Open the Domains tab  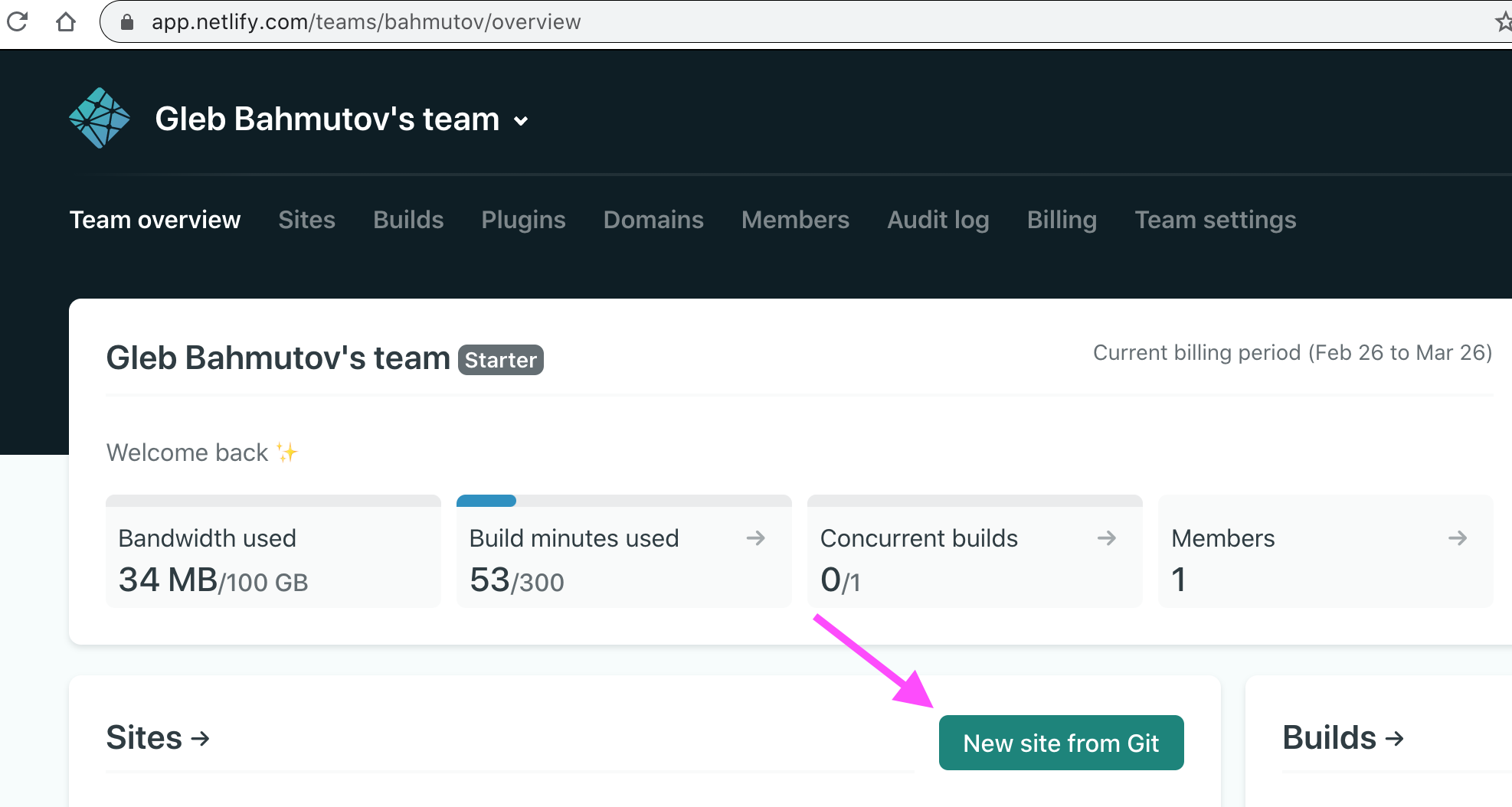click(x=653, y=220)
